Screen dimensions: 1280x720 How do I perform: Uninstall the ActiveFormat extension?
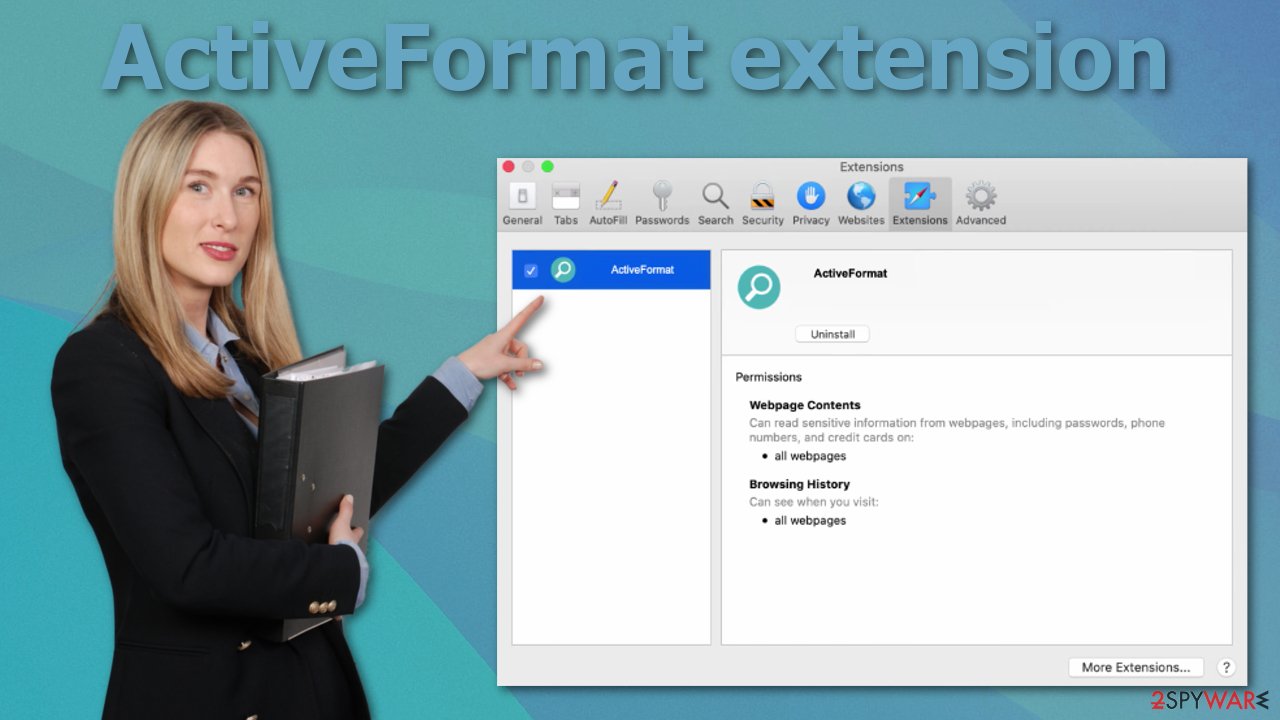coord(832,334)
